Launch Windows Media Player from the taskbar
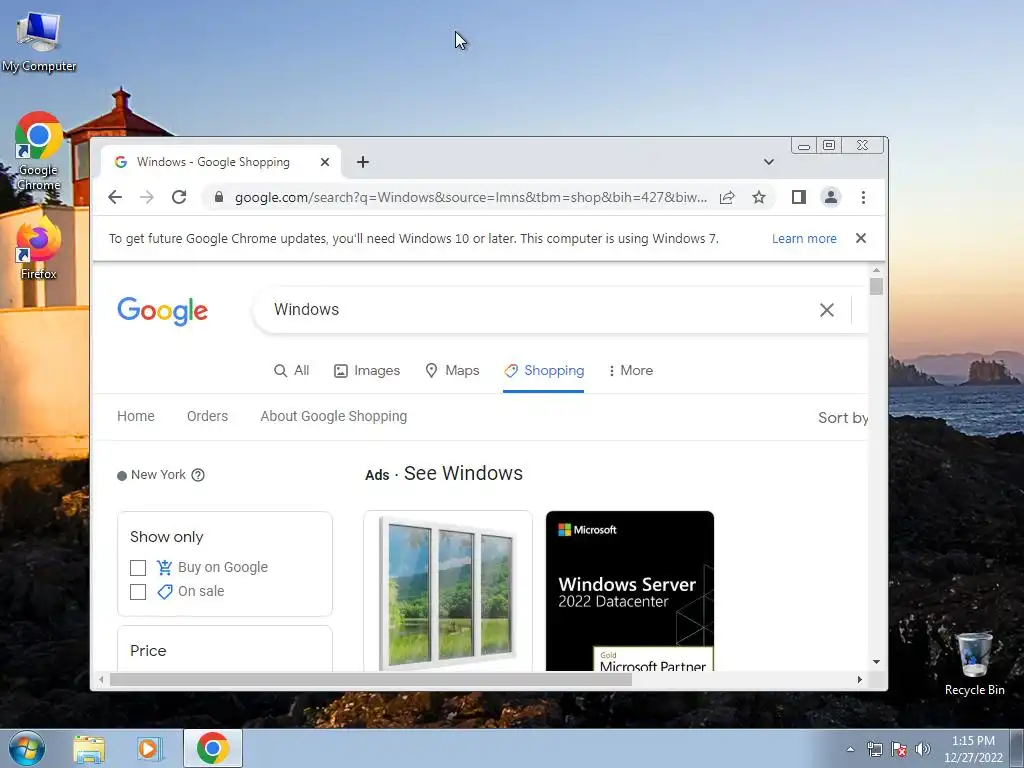 (149, 749)
